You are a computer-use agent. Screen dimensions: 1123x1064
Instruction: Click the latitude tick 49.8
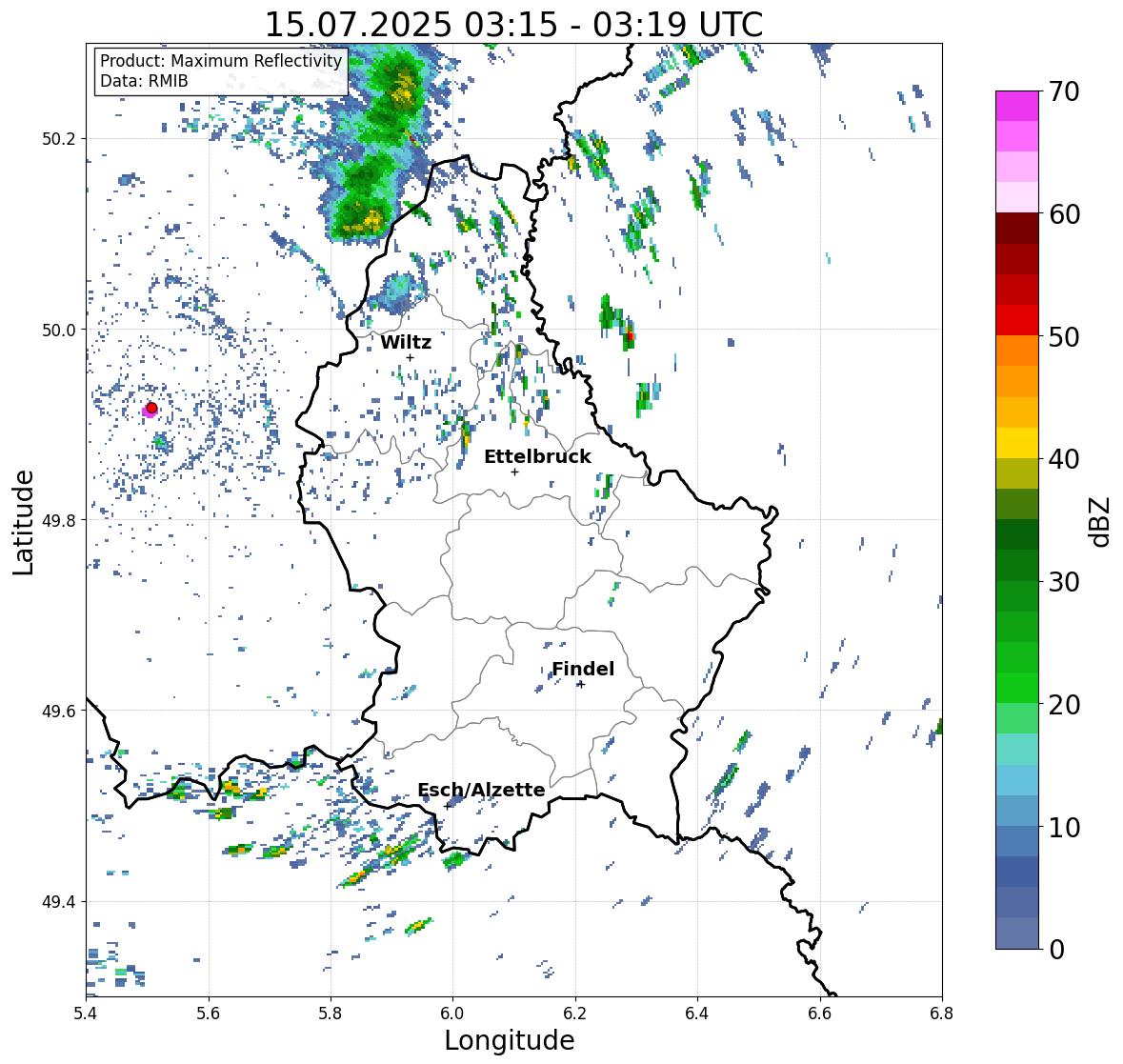(59, 520)
